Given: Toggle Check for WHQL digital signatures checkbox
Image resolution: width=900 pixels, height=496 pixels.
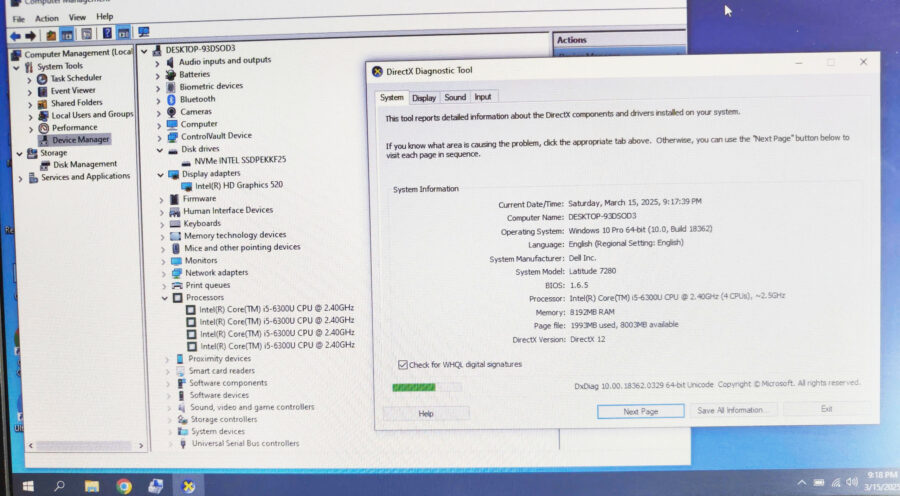Looking at the screenshot, I should pyautogui.click(x=402, y=365).
